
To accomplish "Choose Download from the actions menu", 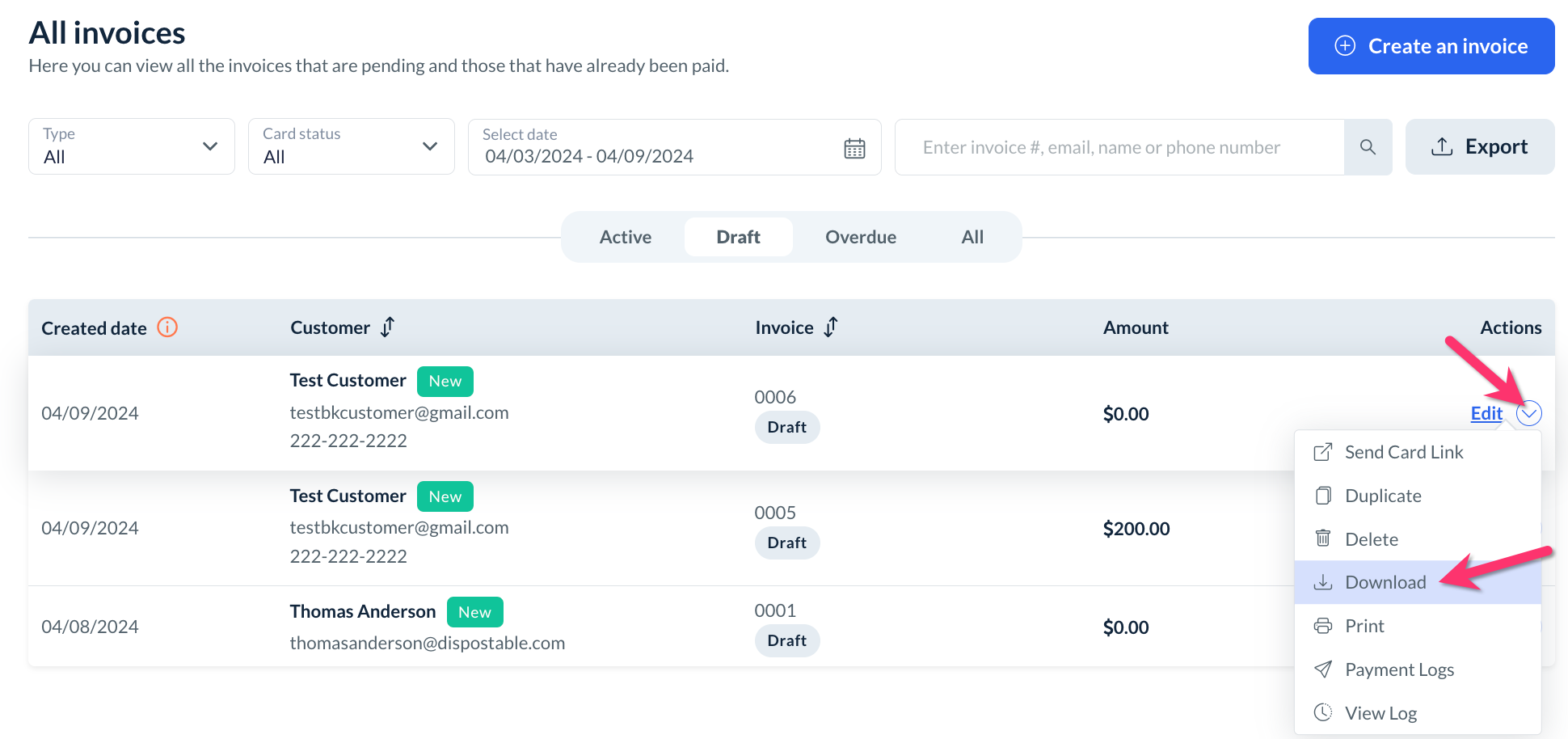I will (x=1385, y=582).
